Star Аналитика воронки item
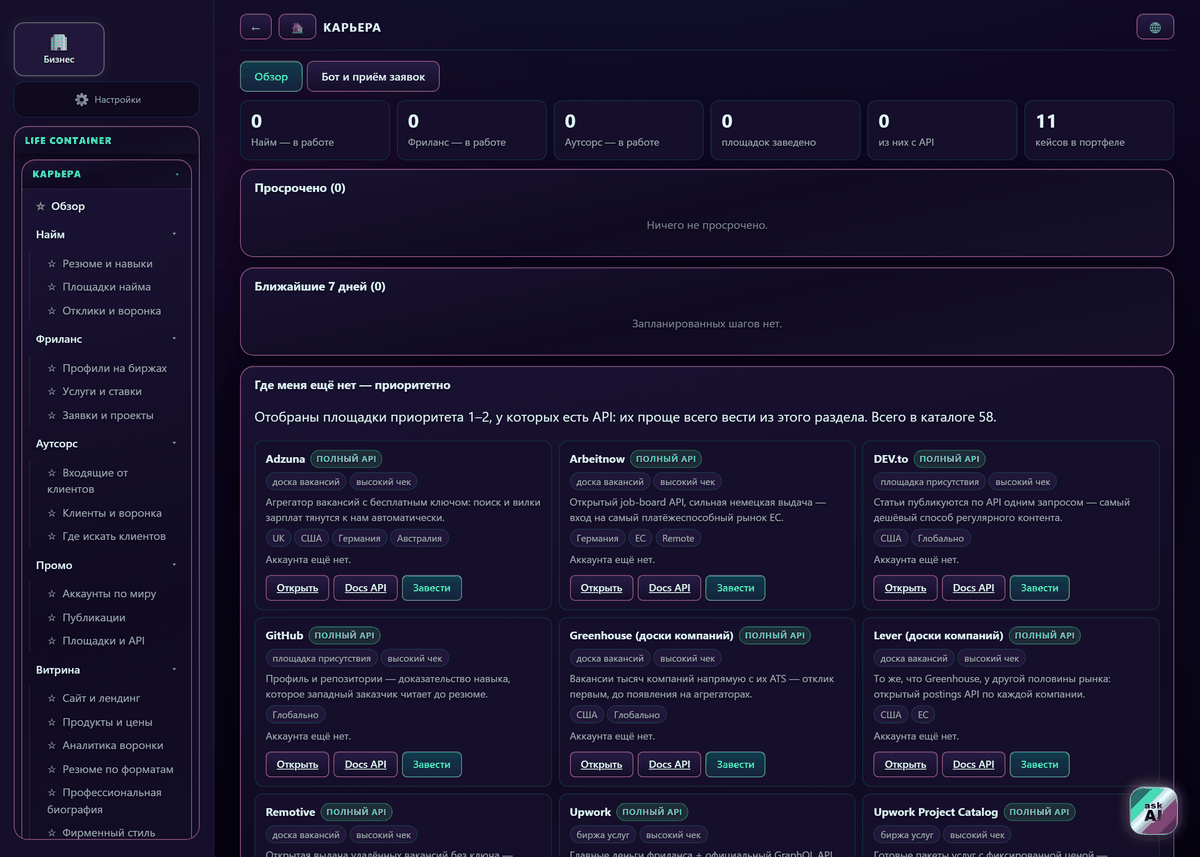1200x857 pixels. (53, 745)
